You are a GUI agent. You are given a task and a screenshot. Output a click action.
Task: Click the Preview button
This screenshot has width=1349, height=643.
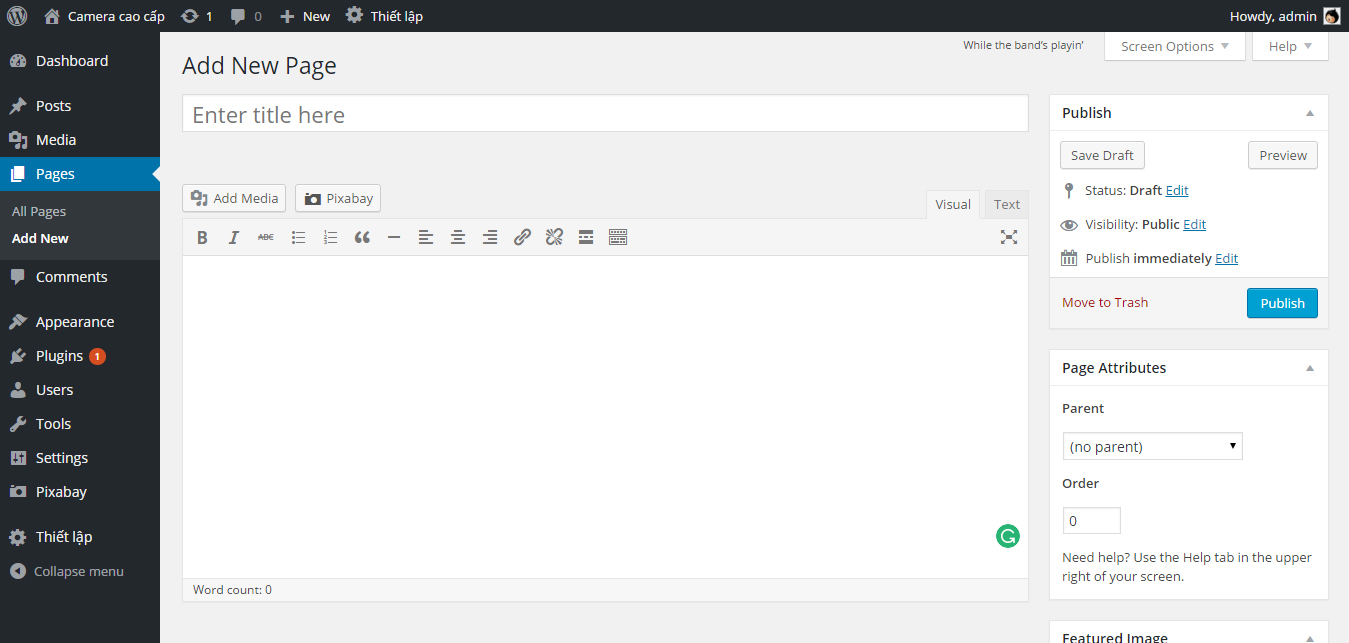pyautogui.click(x=1283, y=155)
